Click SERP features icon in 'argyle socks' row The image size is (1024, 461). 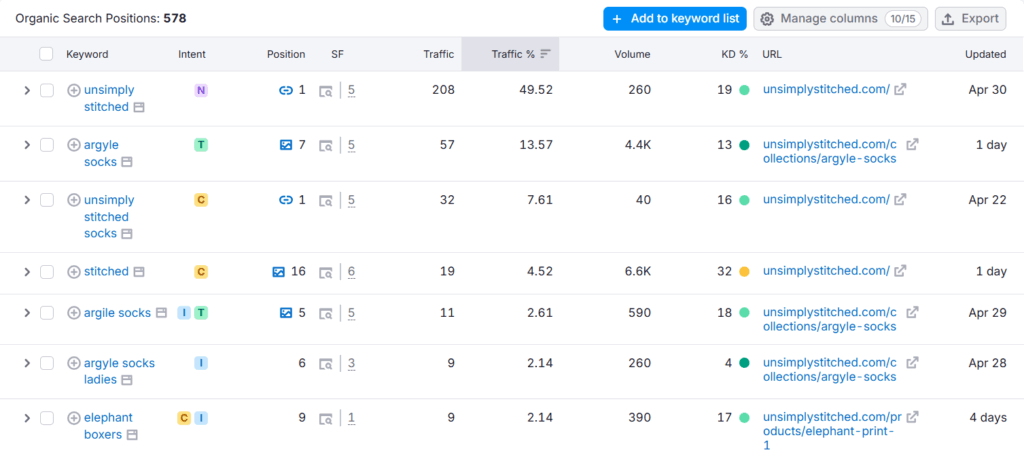[325, 146]
